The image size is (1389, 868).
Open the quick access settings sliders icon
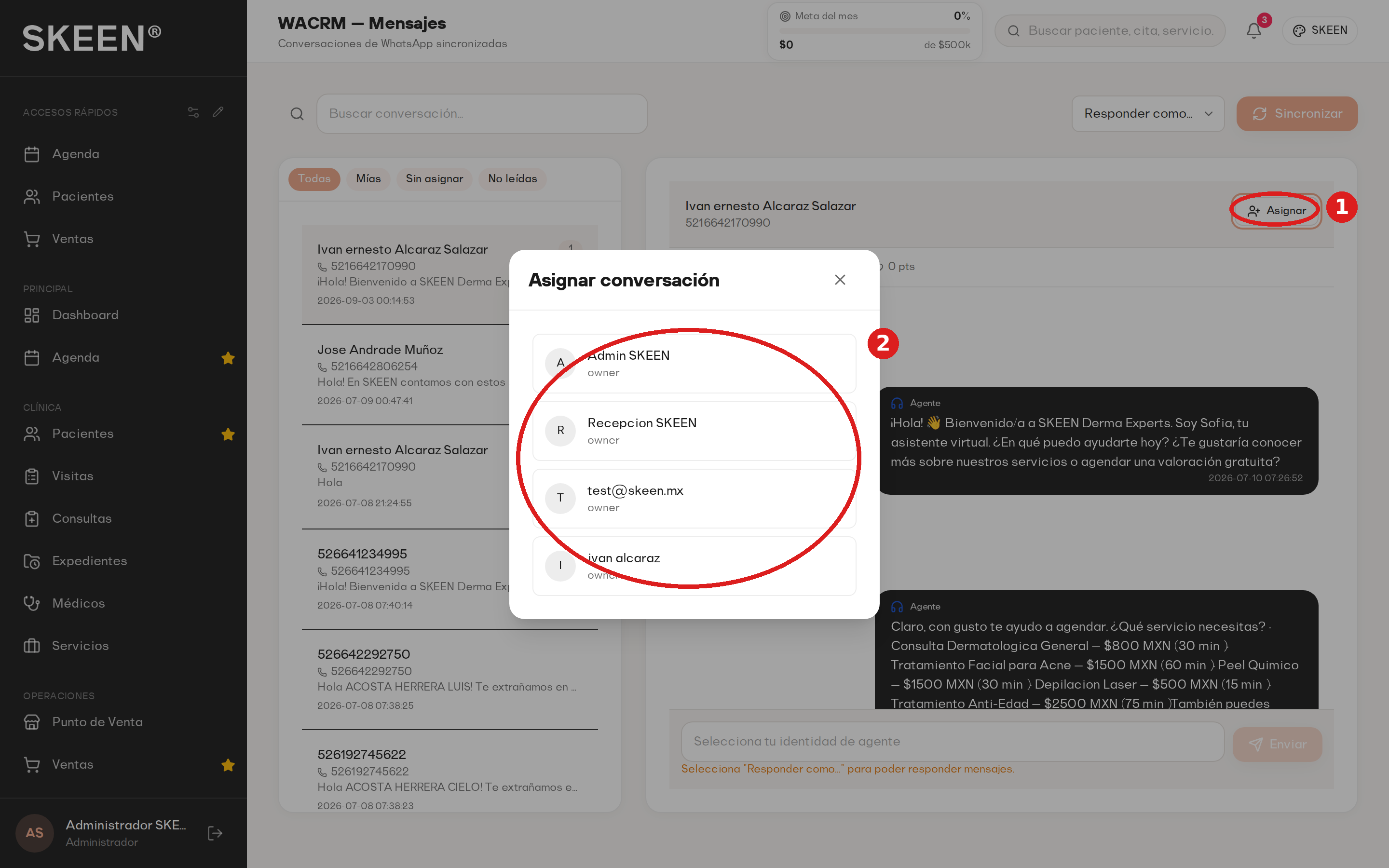[x=193, y=112]
